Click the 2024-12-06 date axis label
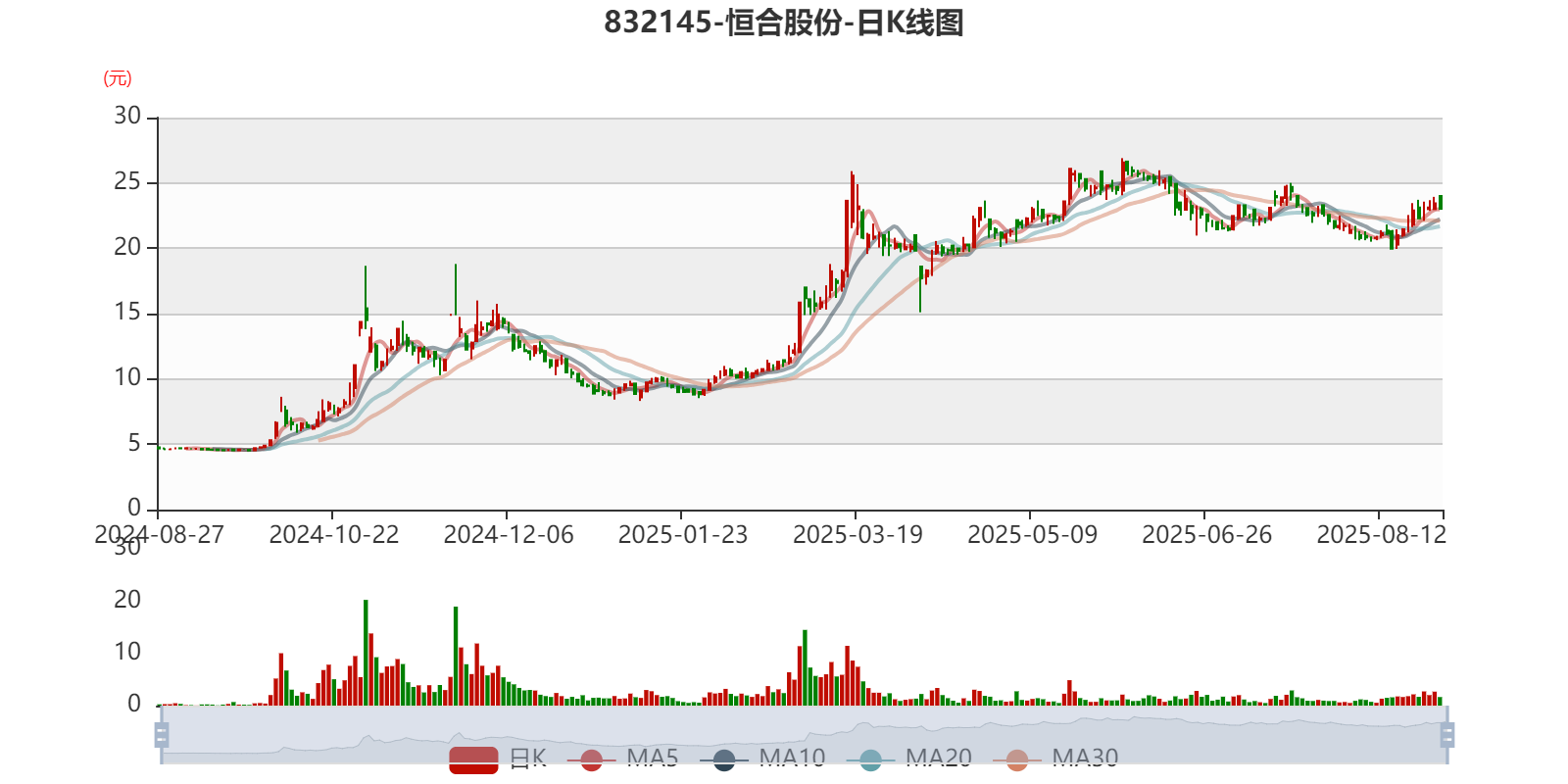The height and width of the screenshot is (784, 1568). pos(509,535)
